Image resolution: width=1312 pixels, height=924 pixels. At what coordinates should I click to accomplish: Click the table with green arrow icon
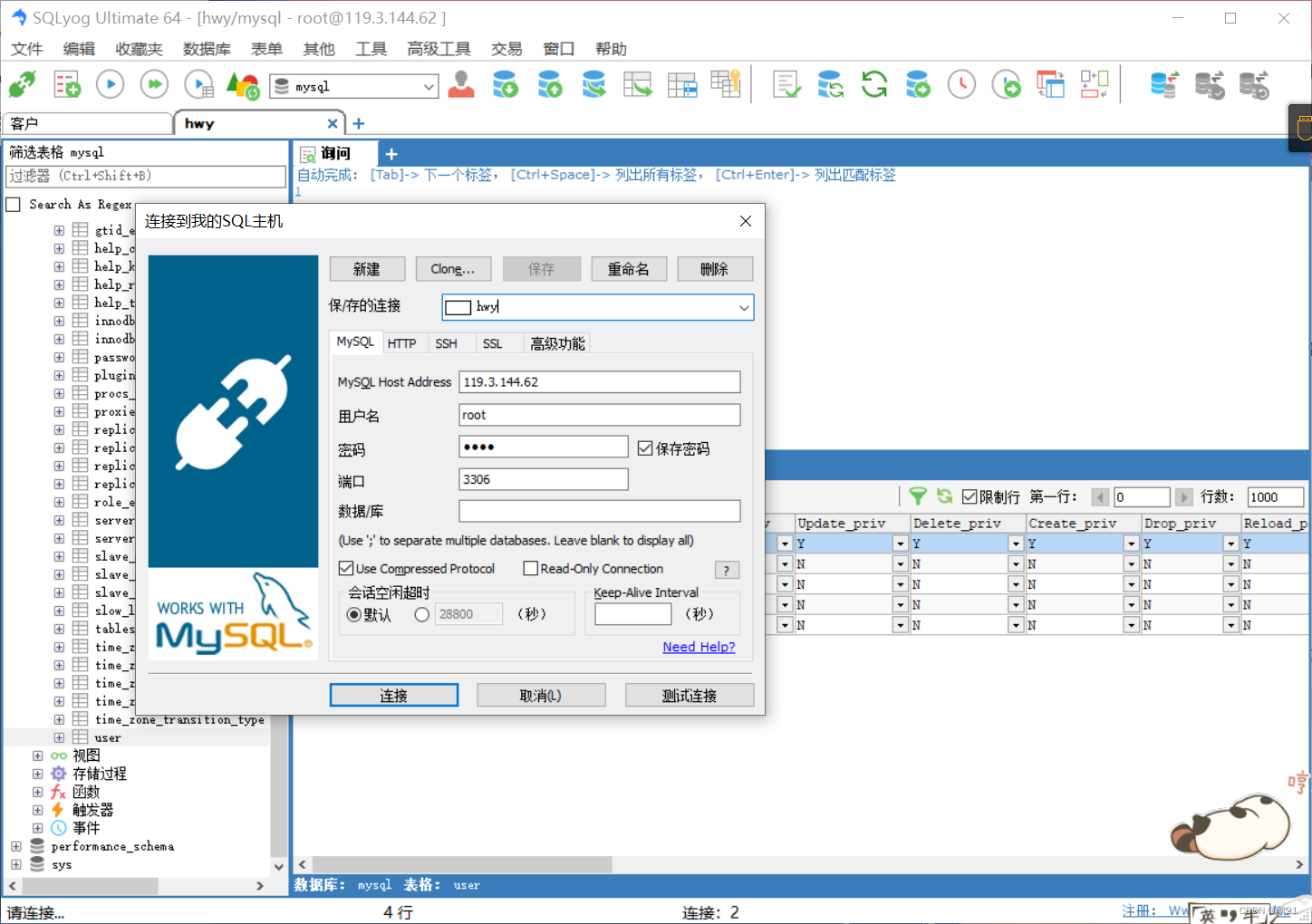pyautogui.click(x=638, y=85)
